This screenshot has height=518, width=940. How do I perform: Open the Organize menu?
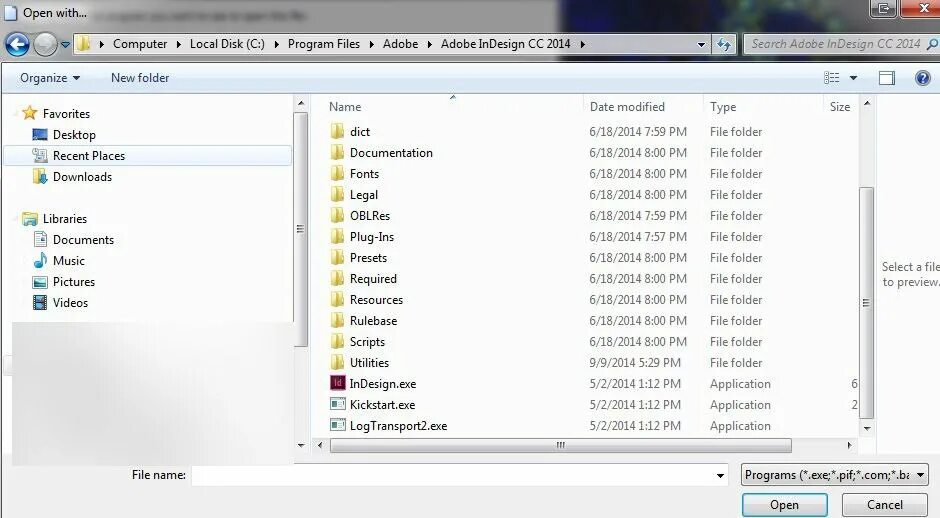click(x=50, y=78)
